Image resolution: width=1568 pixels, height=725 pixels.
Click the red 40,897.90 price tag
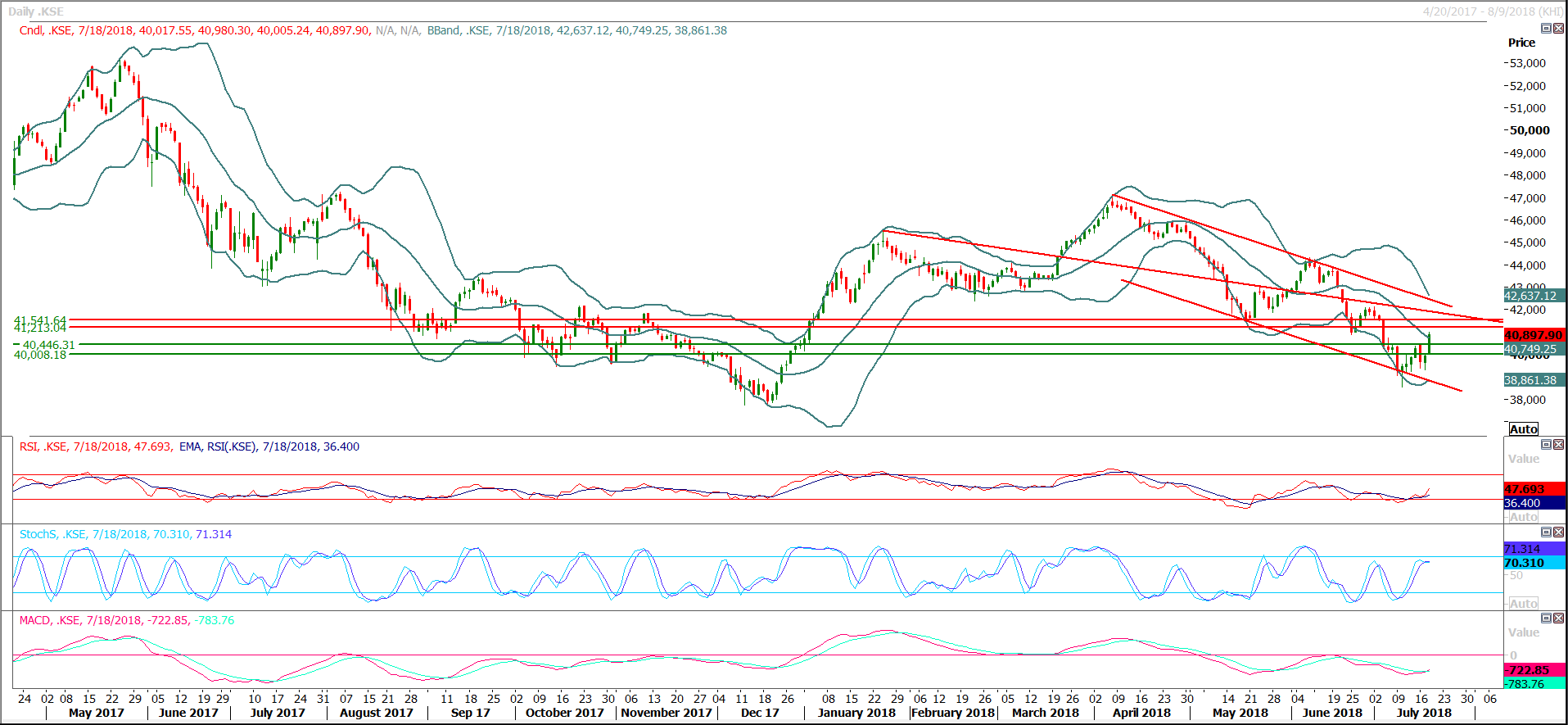point(1534,335)
